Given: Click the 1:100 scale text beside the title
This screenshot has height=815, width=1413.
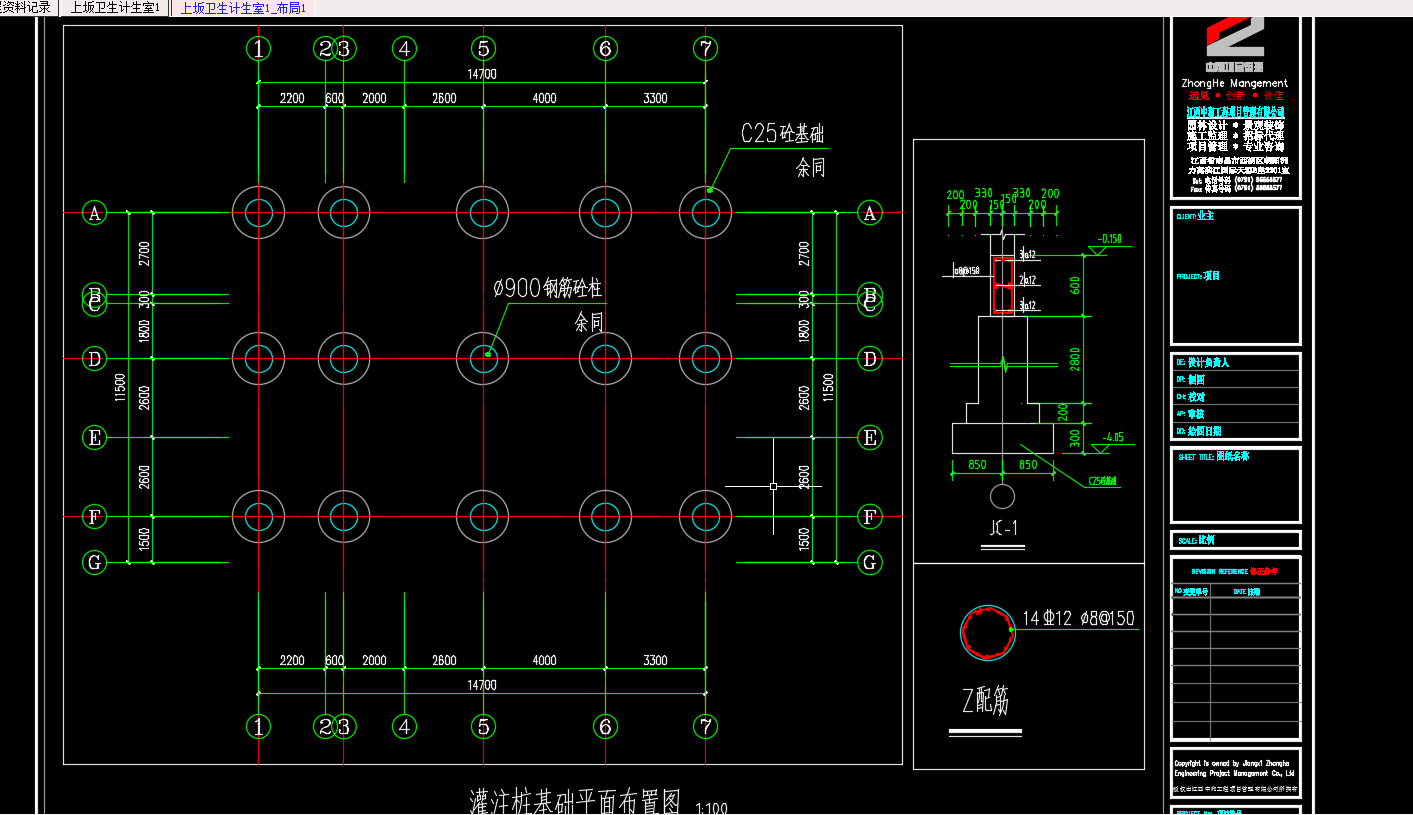Looking at the screenshot, I should coord(711,808).
